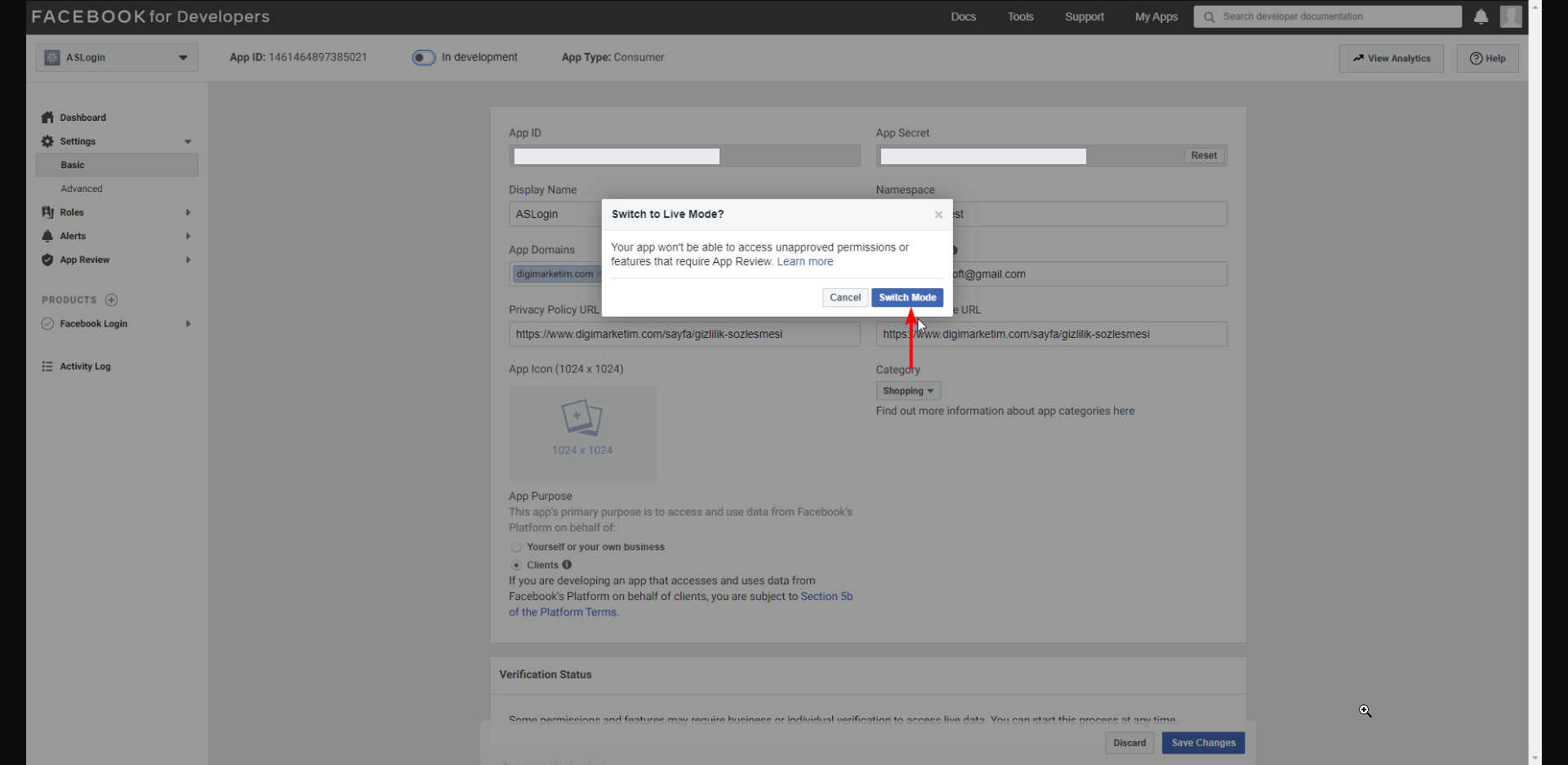
Task: Select Yourself or your own business option
Action: pyautogui.click(x=516, y=547)
